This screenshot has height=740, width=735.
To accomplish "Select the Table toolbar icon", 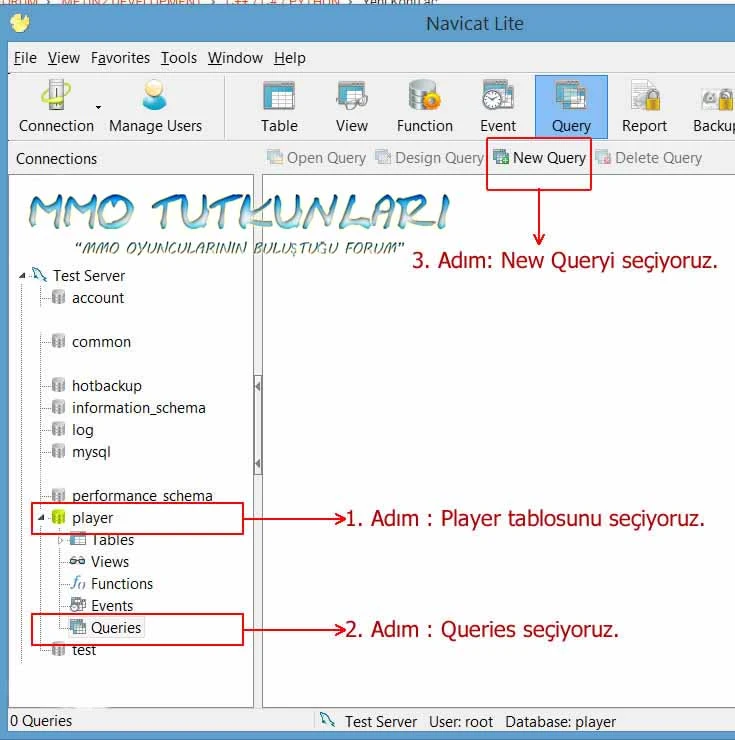I will 279,106.
